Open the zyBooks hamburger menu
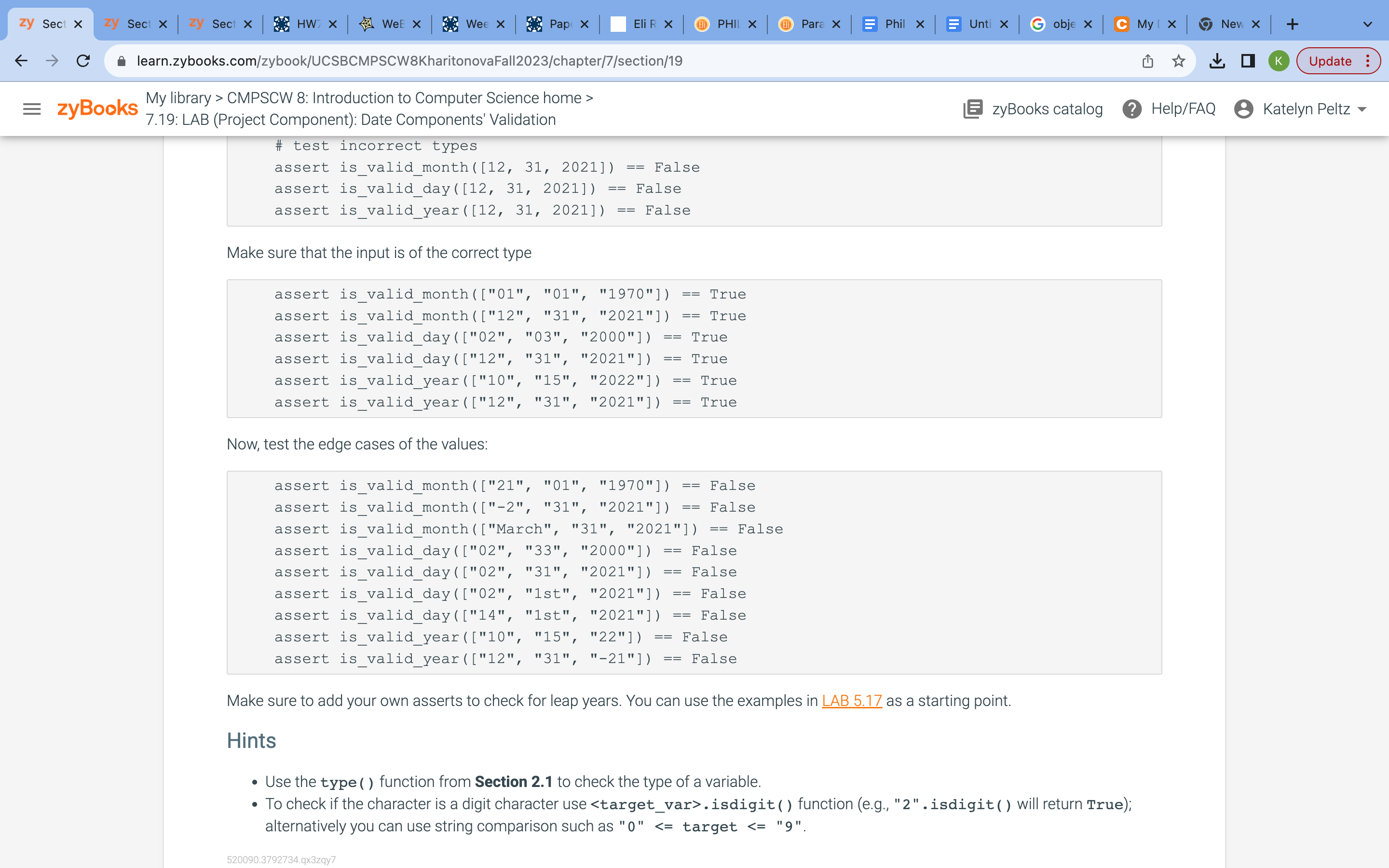1389x868 pixels. (31, 108)
